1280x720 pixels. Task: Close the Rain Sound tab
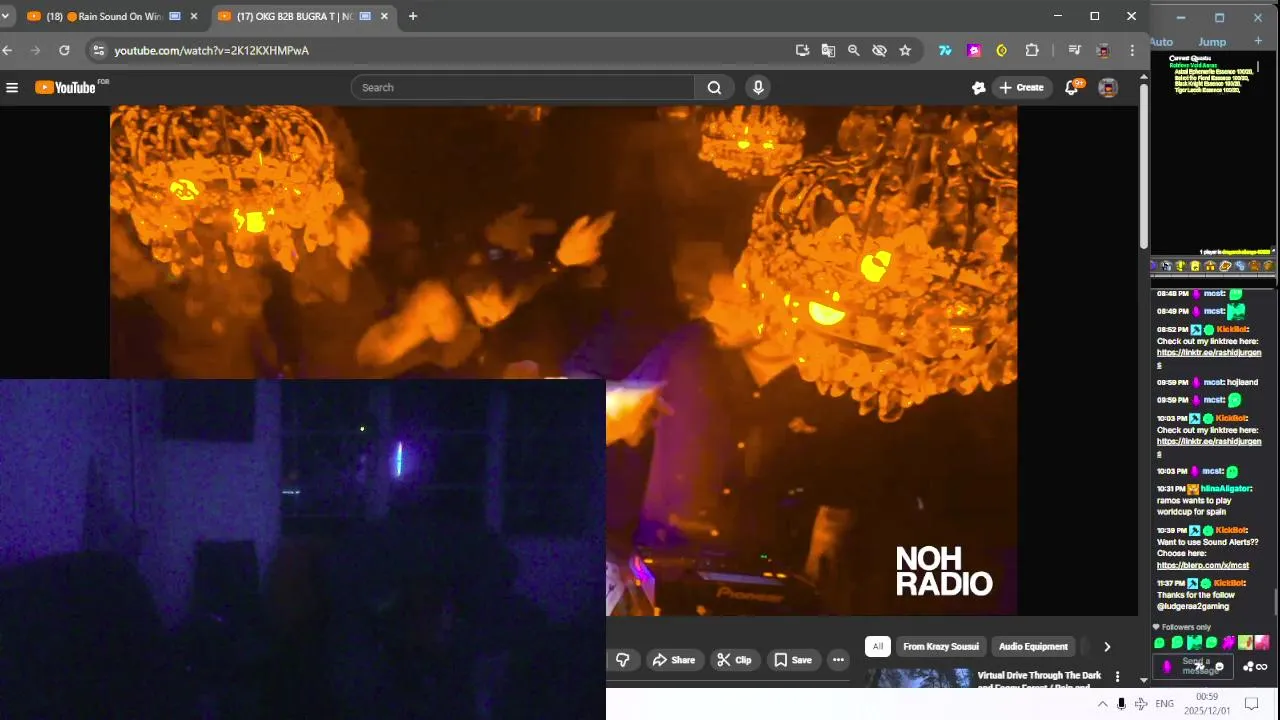(x=194, y=16)
